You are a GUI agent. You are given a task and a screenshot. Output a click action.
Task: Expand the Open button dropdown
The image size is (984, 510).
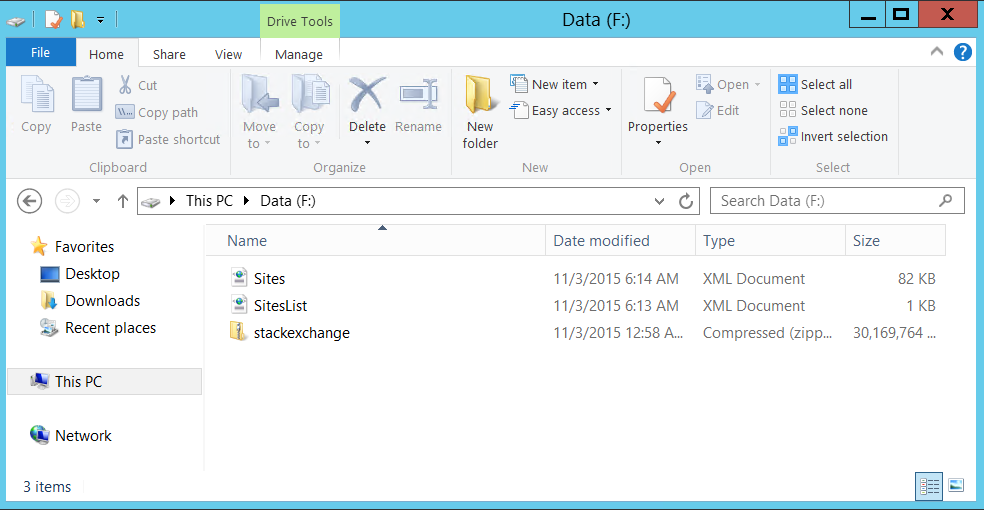[757, 85]
